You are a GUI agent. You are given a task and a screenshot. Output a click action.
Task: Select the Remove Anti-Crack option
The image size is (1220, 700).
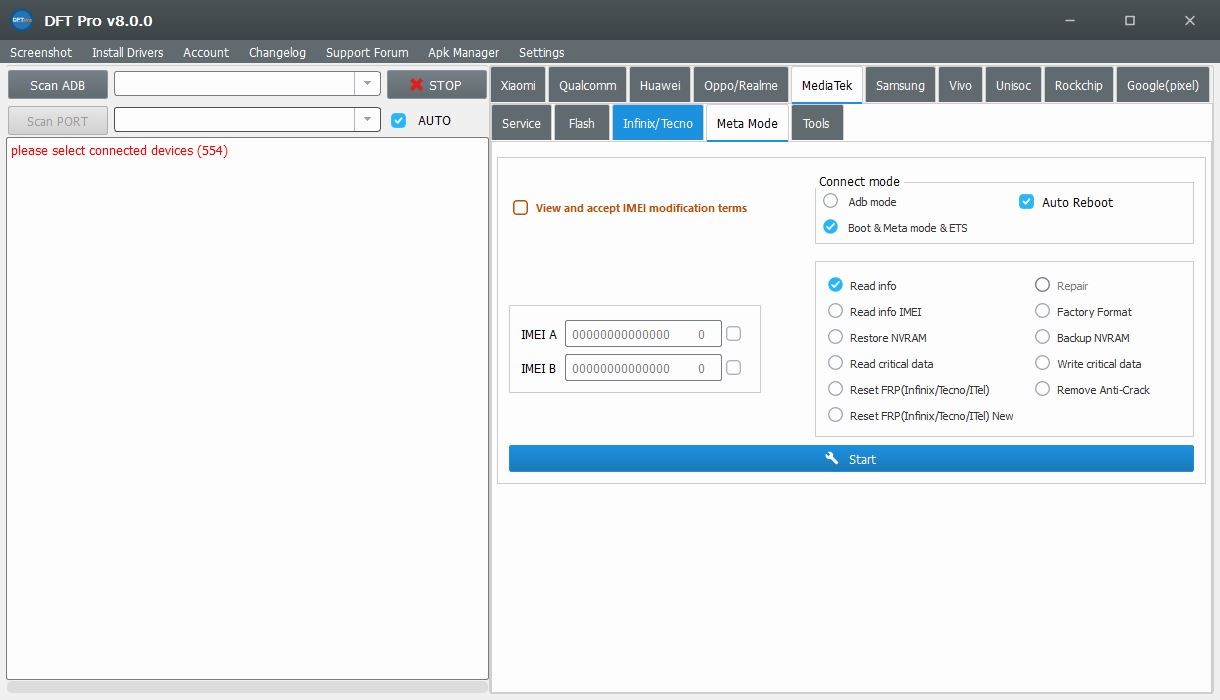click(x=1043, y=389)
